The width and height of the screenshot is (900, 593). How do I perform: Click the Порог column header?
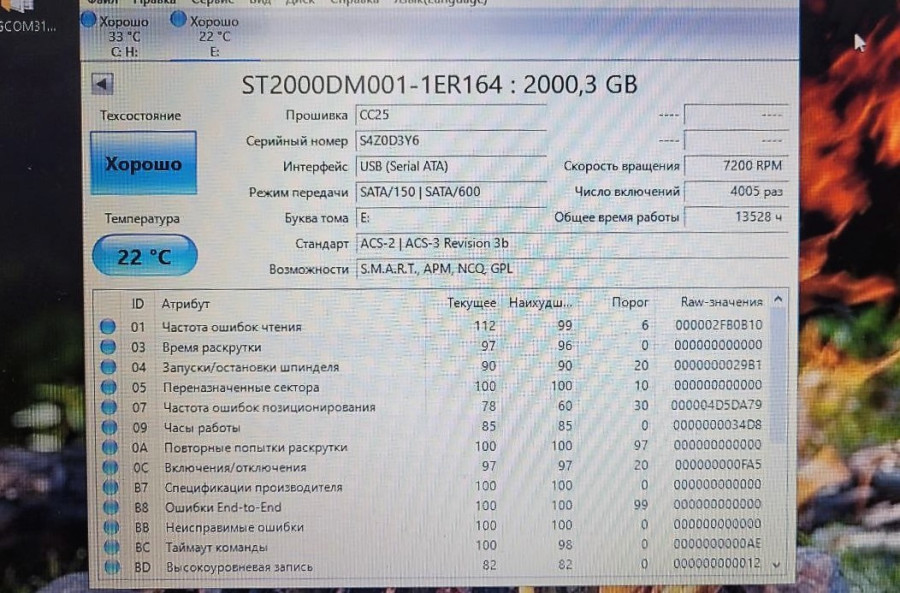click(630, 302)
